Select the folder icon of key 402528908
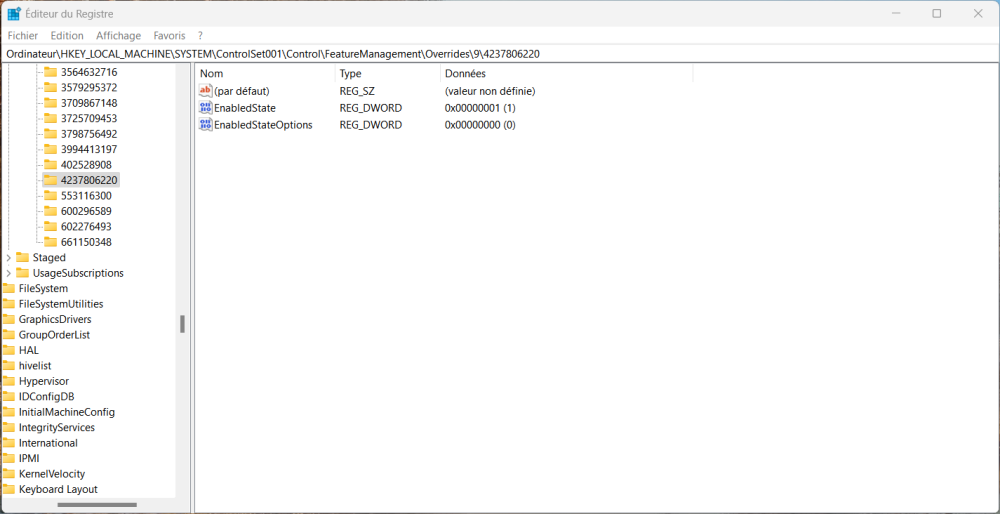Screen dimensions: 1000x514 [50, 165]
